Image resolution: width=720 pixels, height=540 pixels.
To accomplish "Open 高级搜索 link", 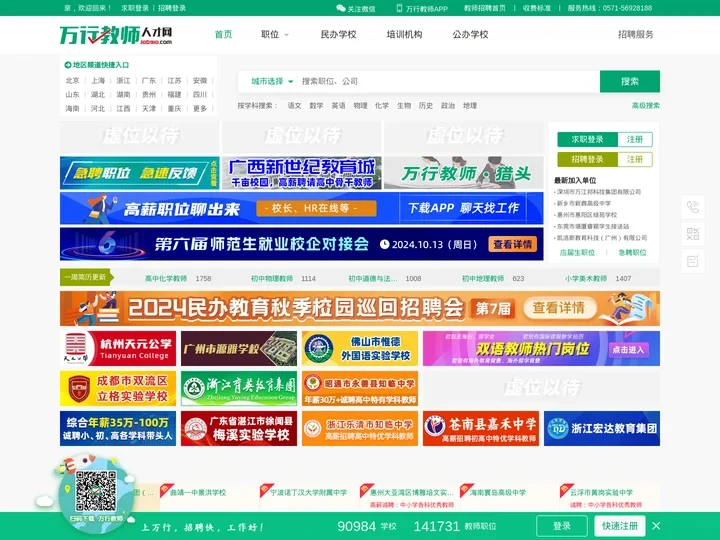I will tap(646, 106).
